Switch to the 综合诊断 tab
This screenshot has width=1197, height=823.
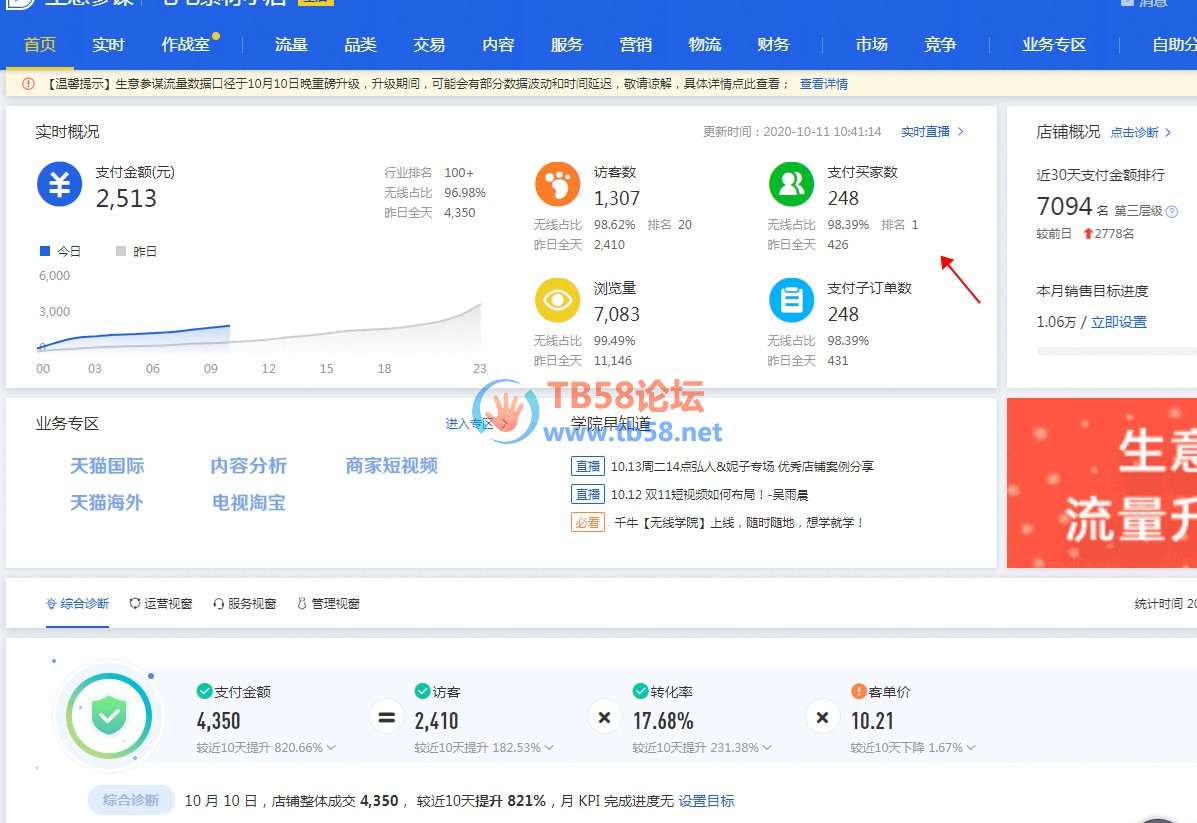[77, 603]
